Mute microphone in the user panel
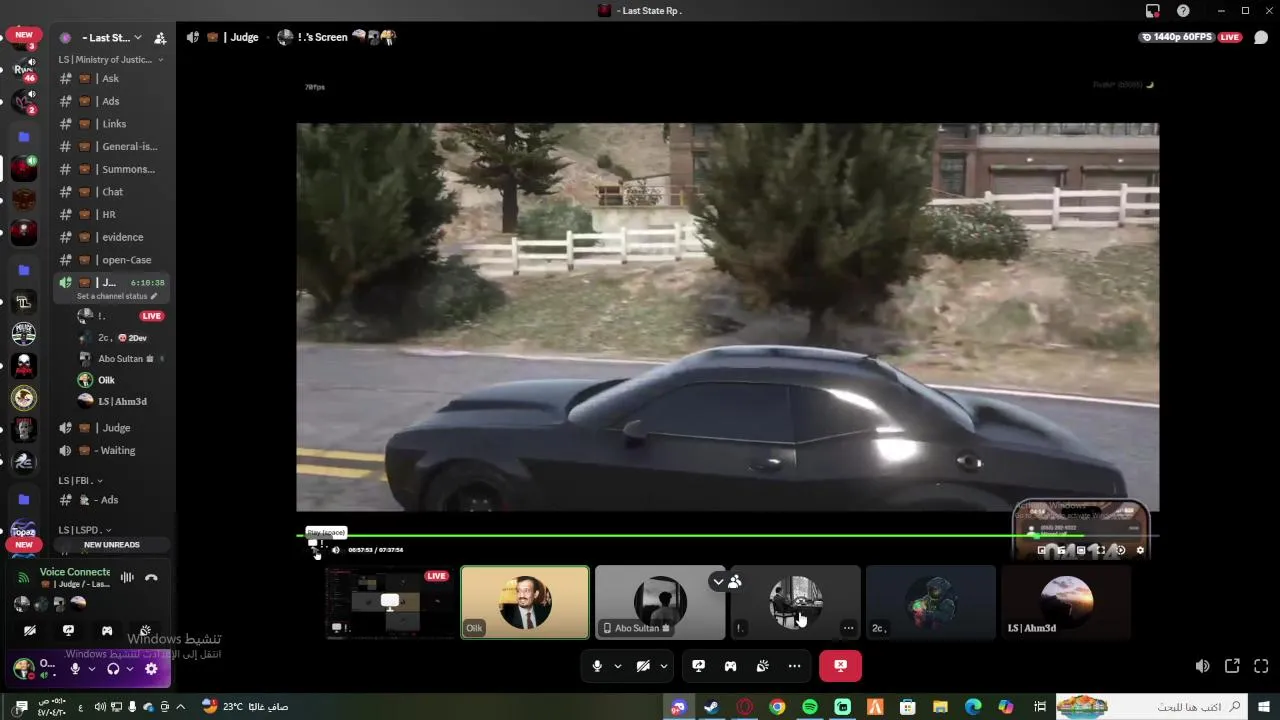This screenshot has width=1280, height=720. tap(75, 669)
